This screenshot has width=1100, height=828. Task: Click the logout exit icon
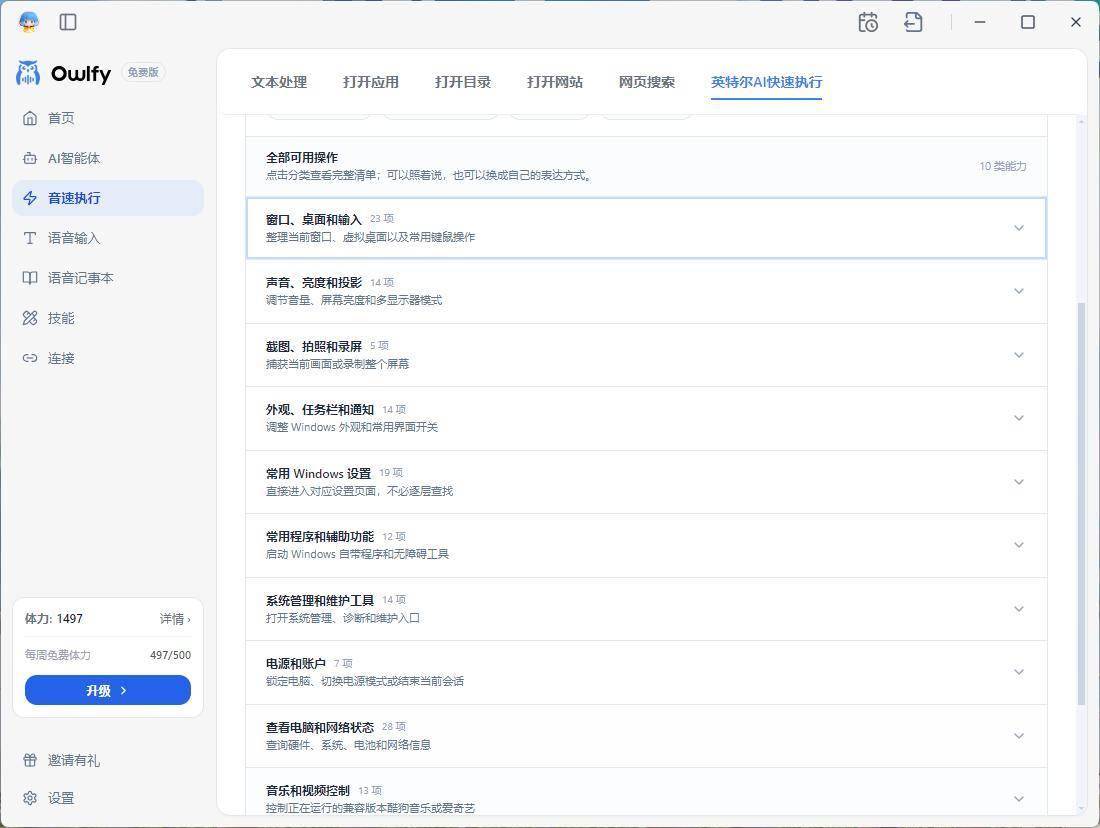point(913,22)
